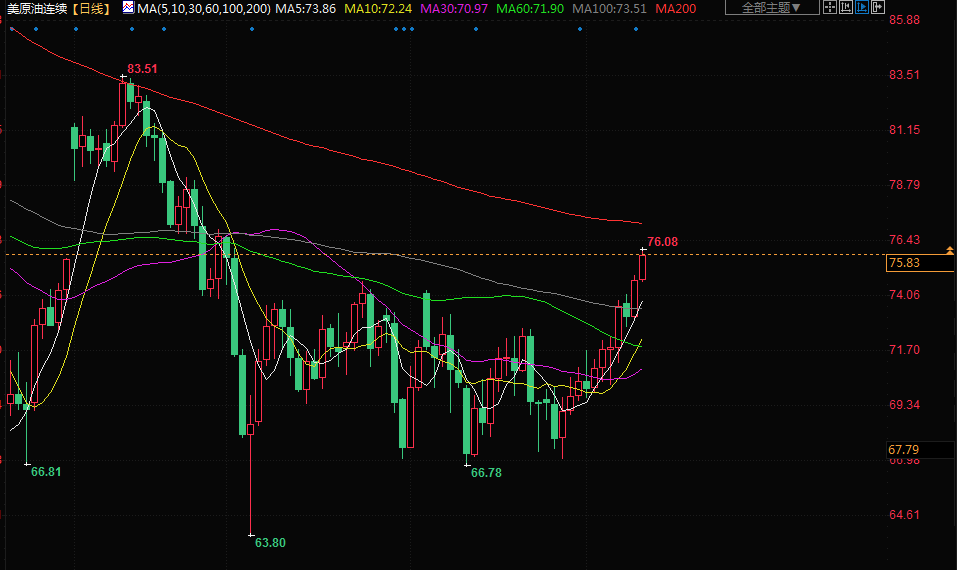Toggle the blue highlighted play-axis icon

click(x=862, y=7)
